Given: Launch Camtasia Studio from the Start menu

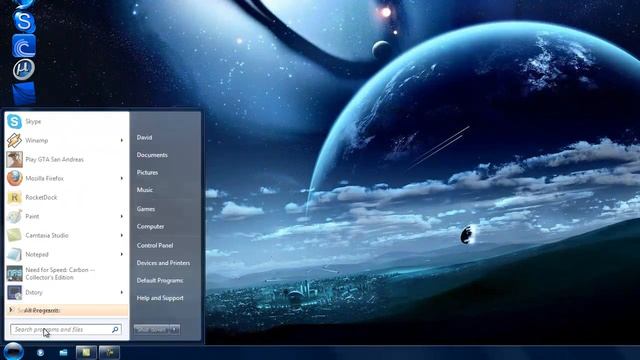Looking at the screenshot, I should click(66, 236).
